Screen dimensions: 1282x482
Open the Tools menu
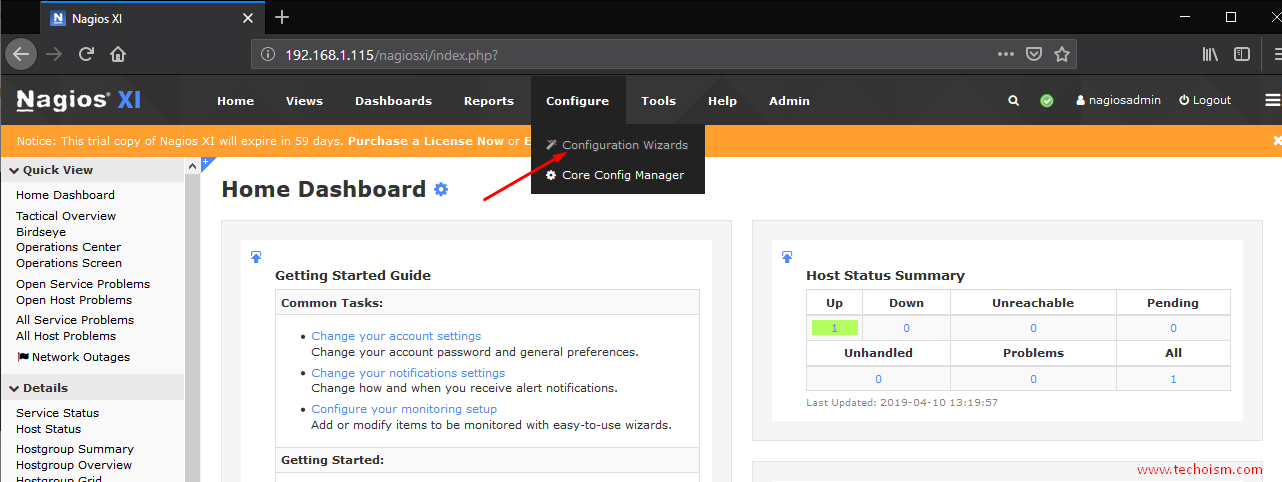pos(659,101)
